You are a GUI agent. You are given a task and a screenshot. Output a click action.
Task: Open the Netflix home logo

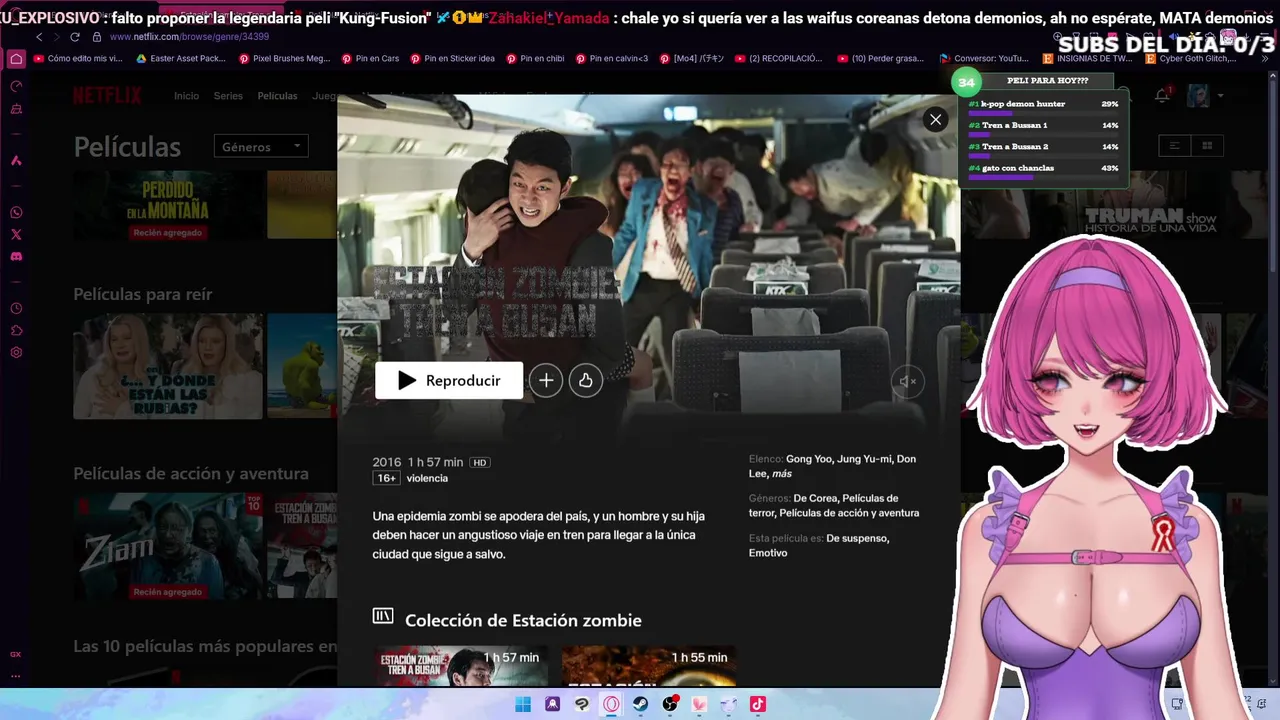[107, 96]
